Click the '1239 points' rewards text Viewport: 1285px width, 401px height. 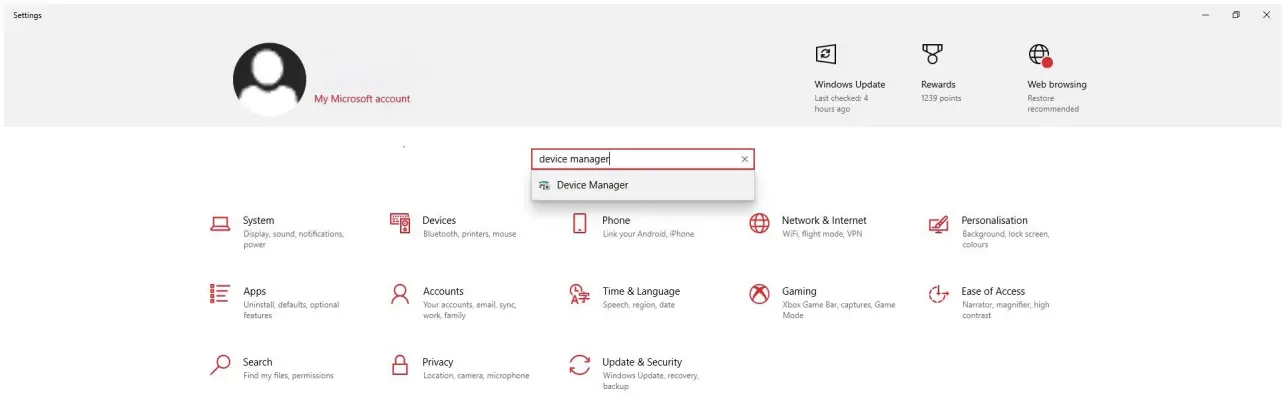coord(941,99)
